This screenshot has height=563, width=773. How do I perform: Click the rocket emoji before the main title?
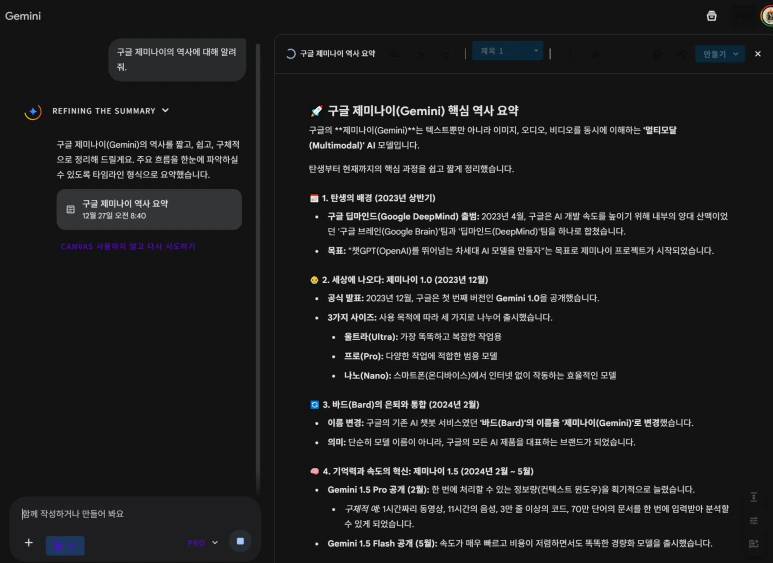click(316, 111)
